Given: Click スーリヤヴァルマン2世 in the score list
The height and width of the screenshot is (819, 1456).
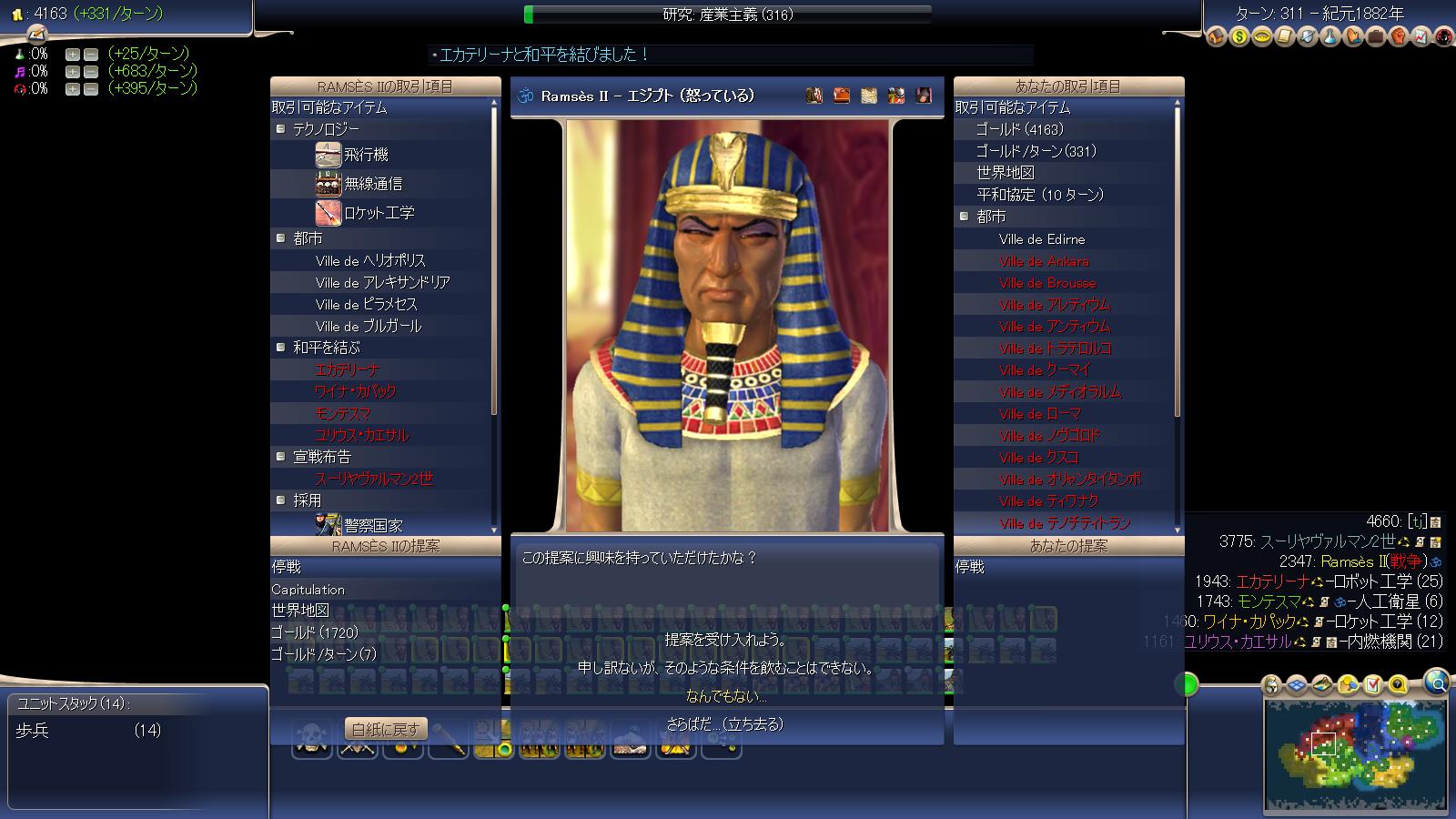Looking at the screenshot, I should [x=1327, y=541].
